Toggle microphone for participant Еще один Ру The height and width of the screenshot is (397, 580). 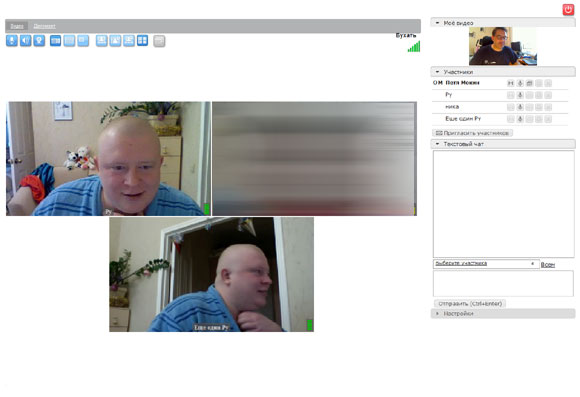coord(520,119)
